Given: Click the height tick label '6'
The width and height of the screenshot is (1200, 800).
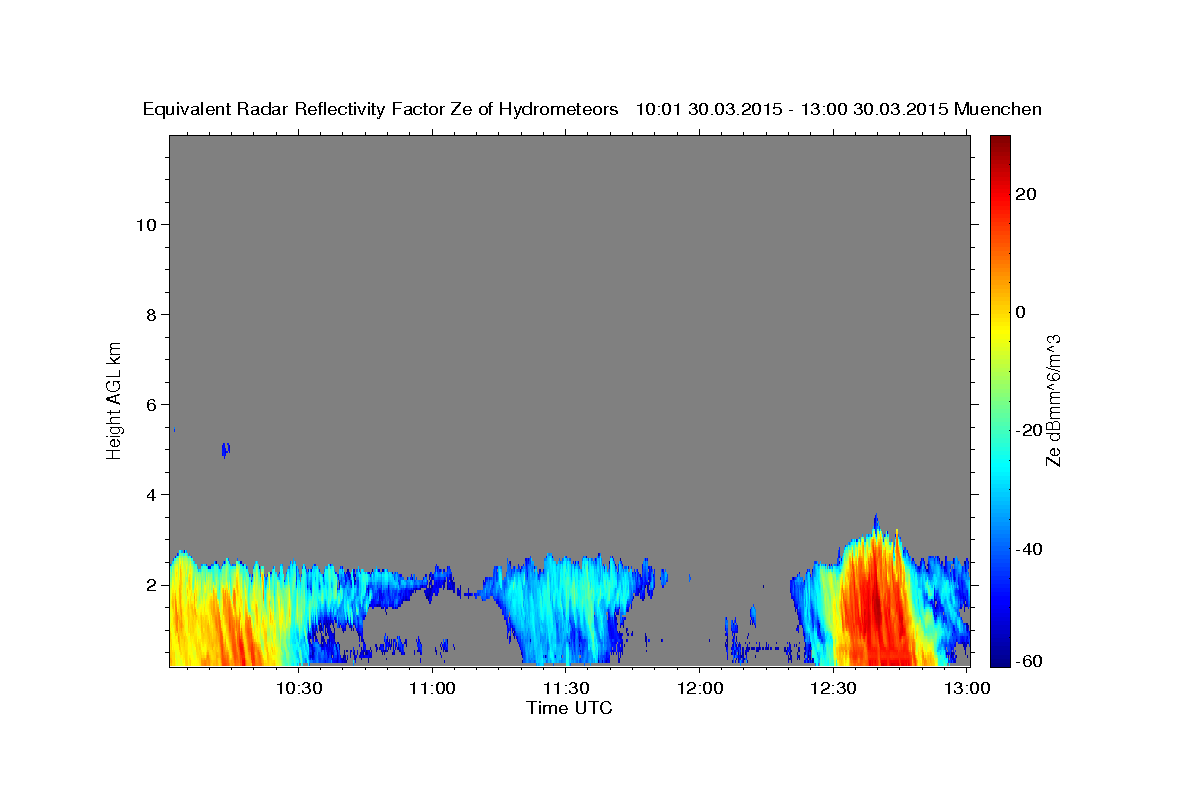Looking at the screenshot, I should (152, 405).
